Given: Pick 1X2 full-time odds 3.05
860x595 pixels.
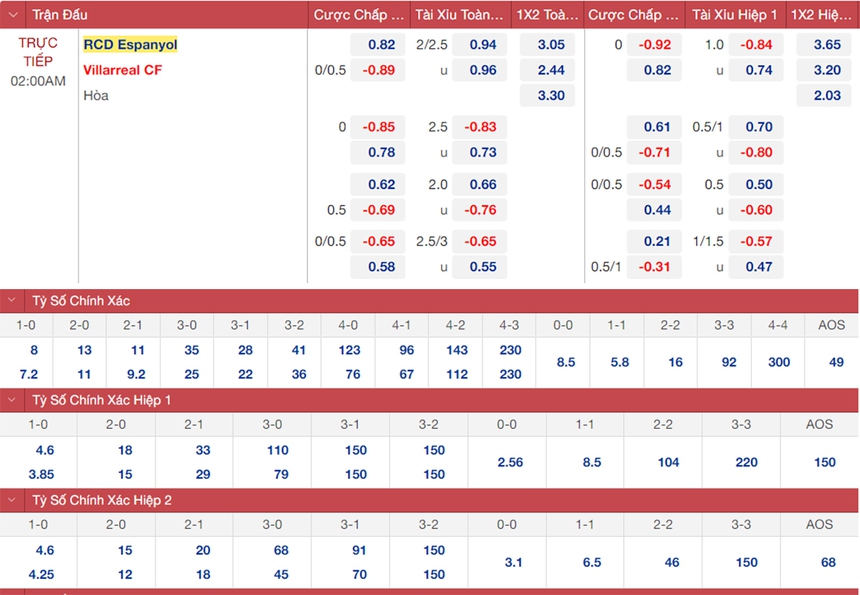Looking at the screenshot, I should [550, 45].
